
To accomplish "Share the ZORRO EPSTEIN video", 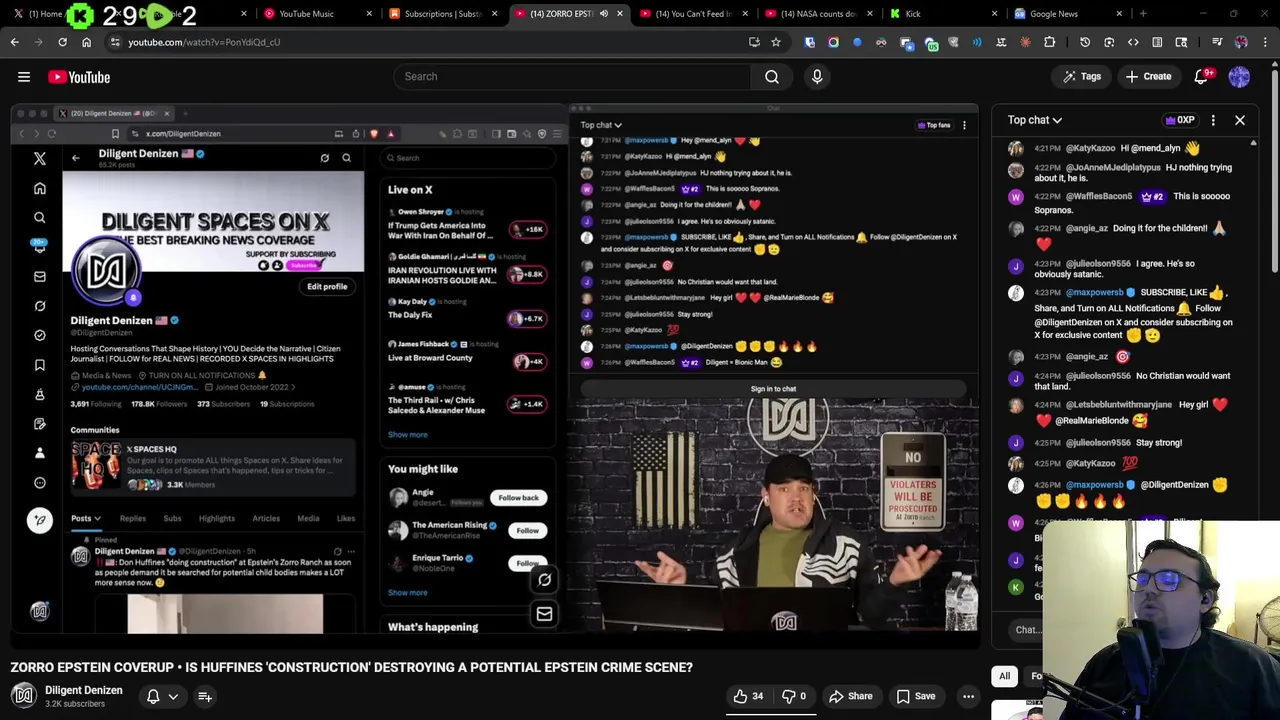I will click(x=851, y=696).
